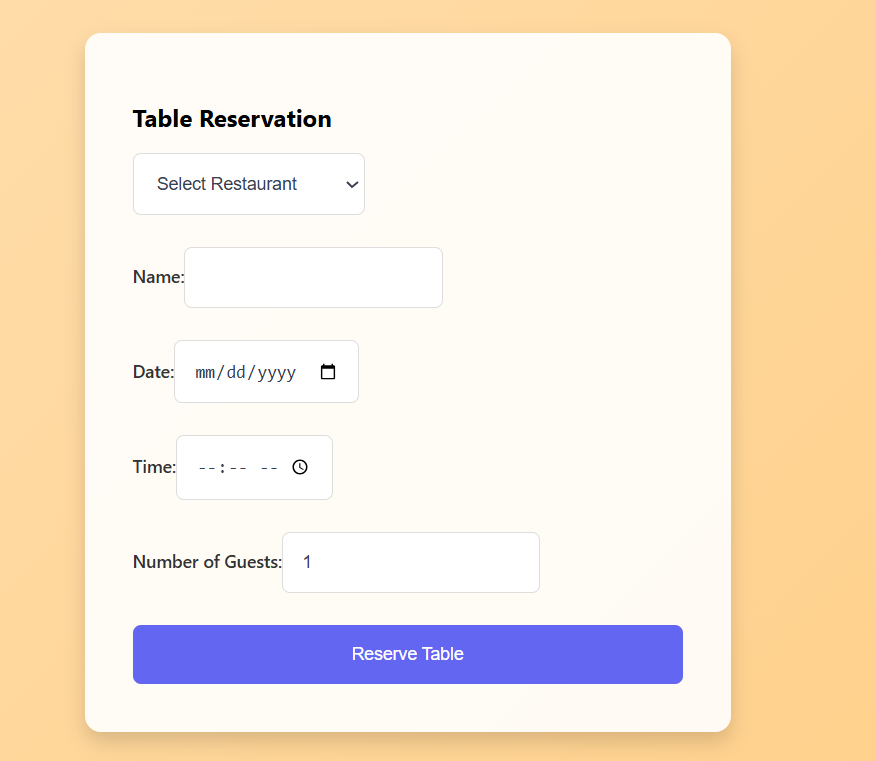Select the AM/PM segment in Time field
The height and width of the screenshot is (761, 876).
(x=269, y=468)
